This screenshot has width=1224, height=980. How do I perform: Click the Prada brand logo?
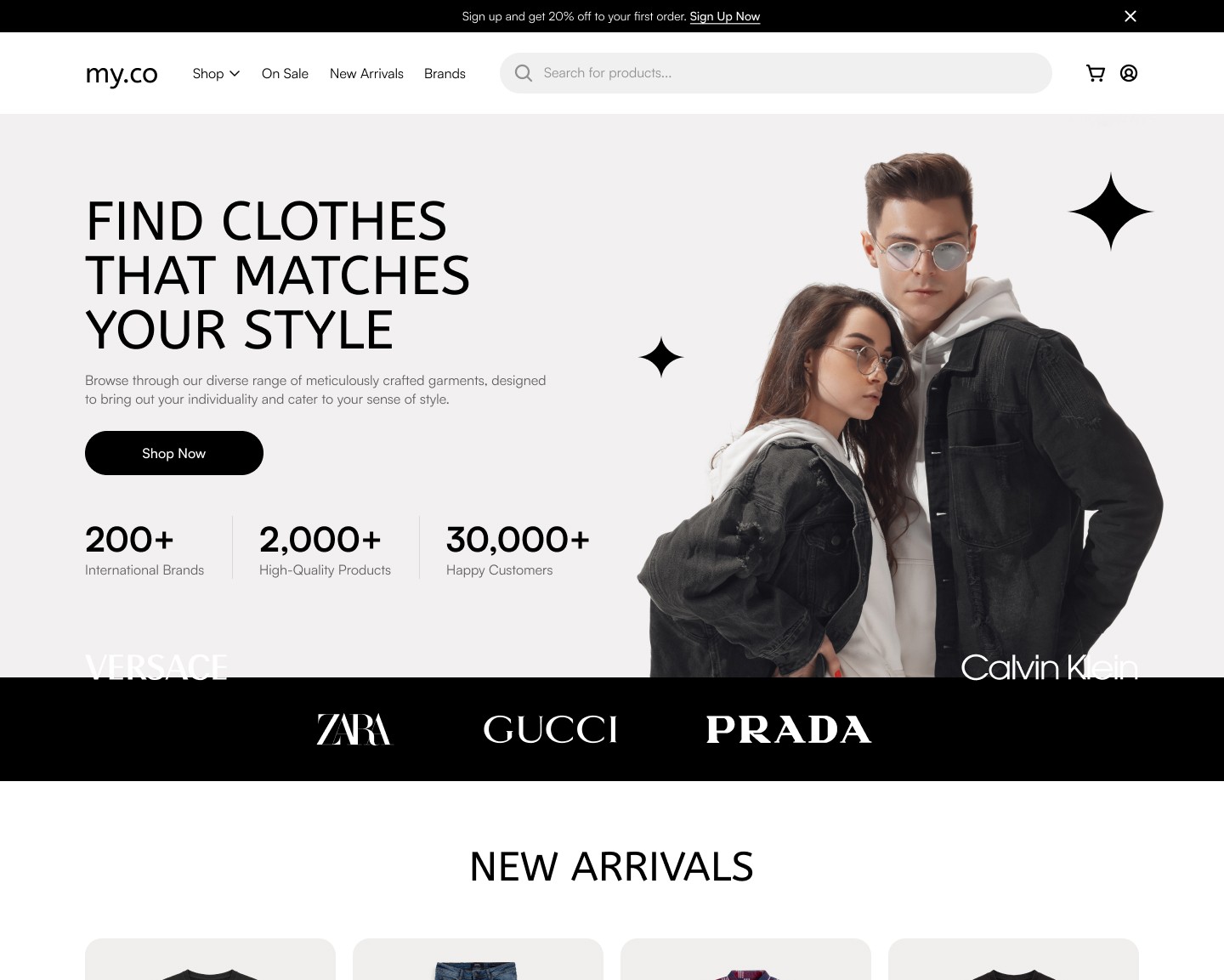pyautogui.click(x=789, y=729)
